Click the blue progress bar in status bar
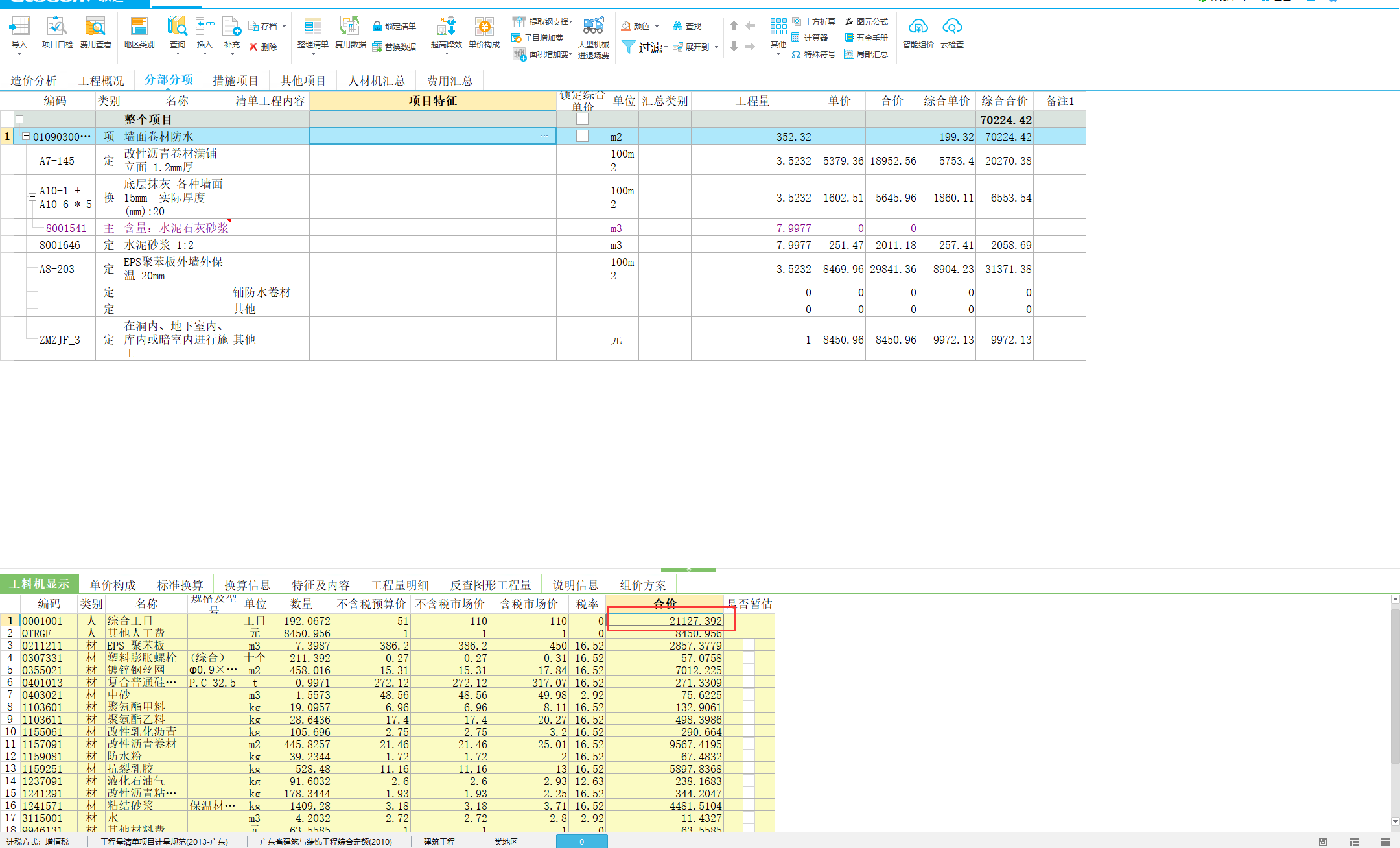The image size is (1400, 848). click(x=581, y=842)
